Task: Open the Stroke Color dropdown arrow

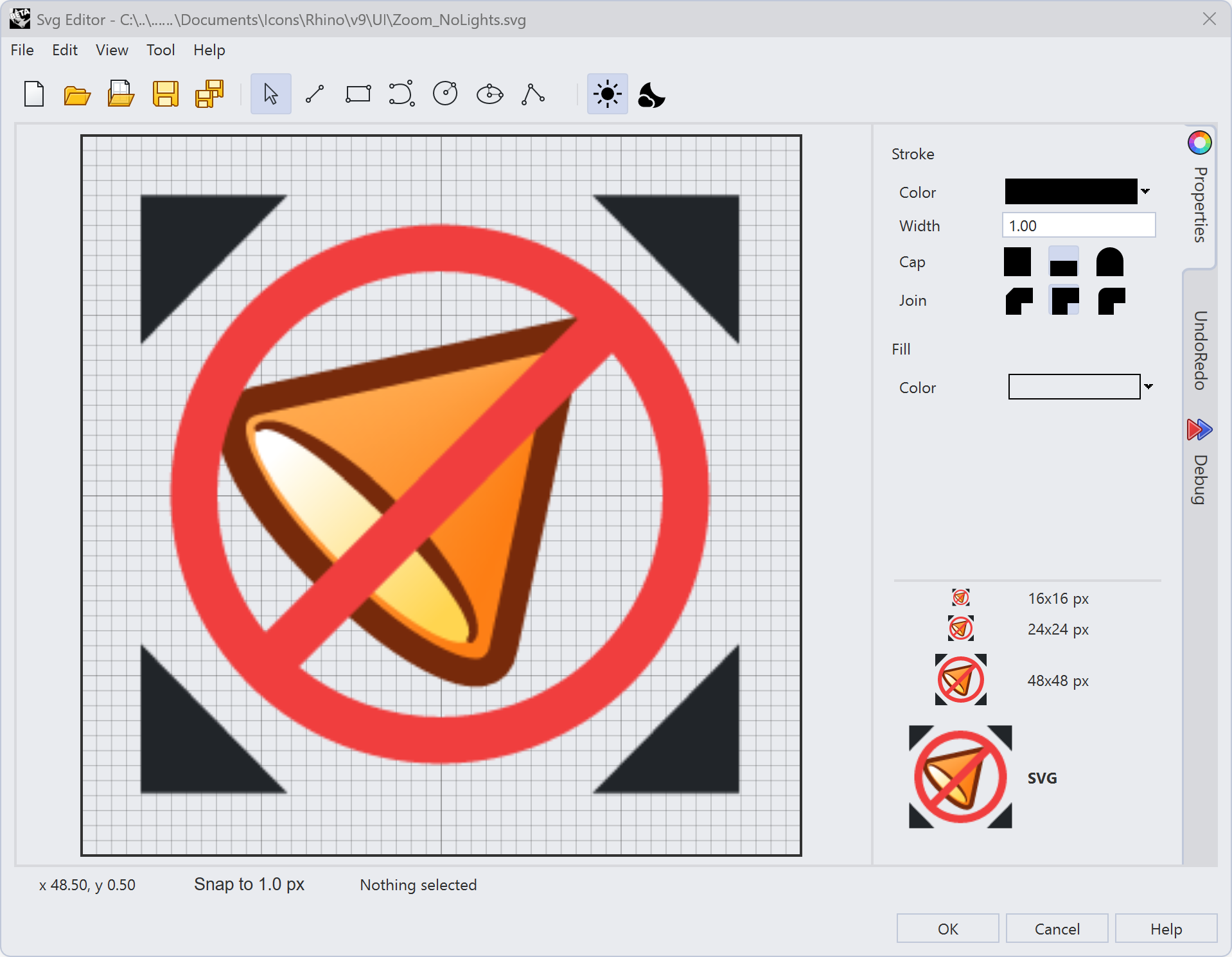Action: (x=1145, y=191)
